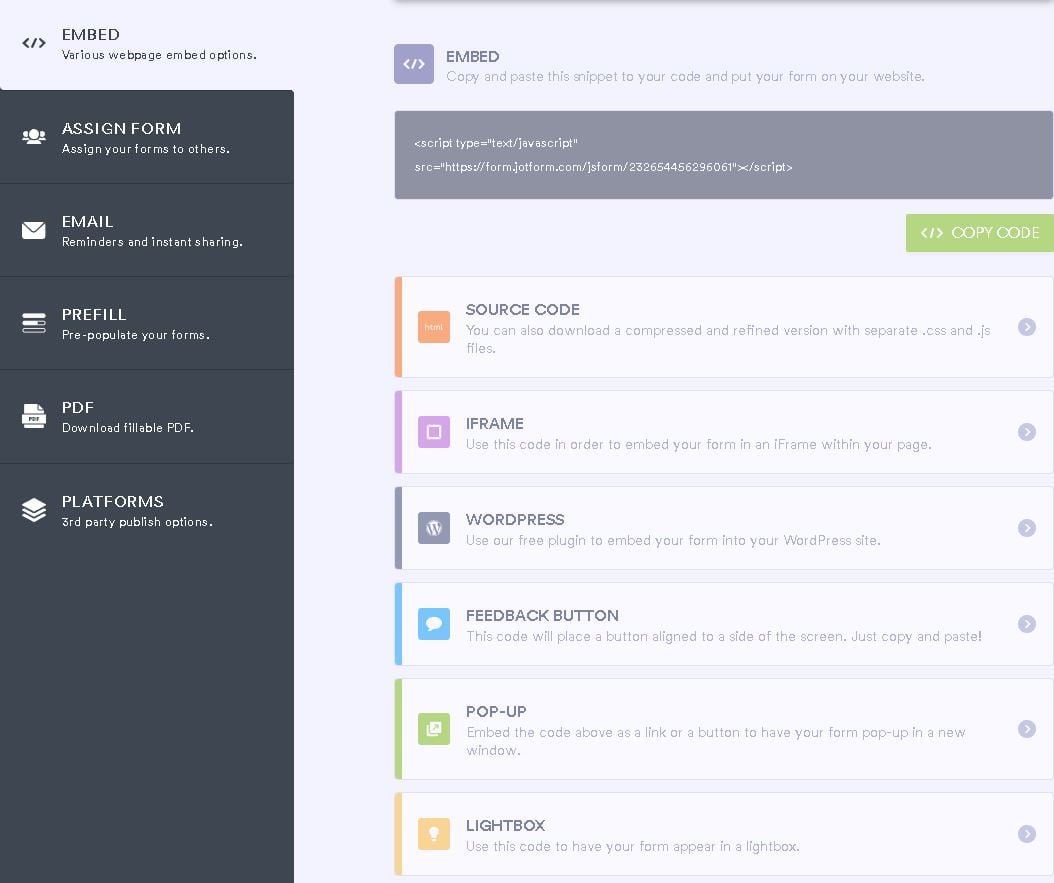Click the orange html Source Code icon
The width and height of the screenshot is (1054, 883).
434,327
